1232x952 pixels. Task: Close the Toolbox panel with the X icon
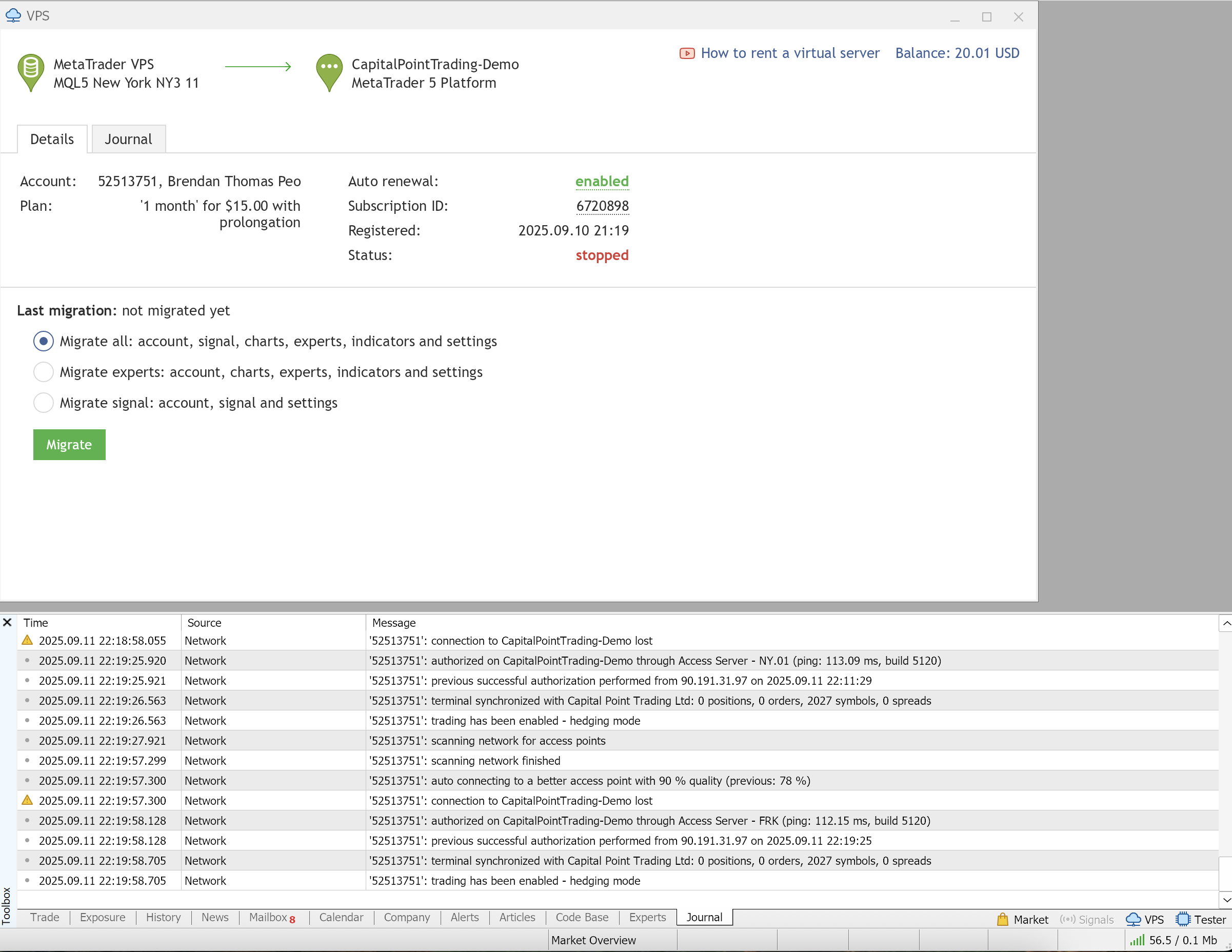[x=7, y=622]
